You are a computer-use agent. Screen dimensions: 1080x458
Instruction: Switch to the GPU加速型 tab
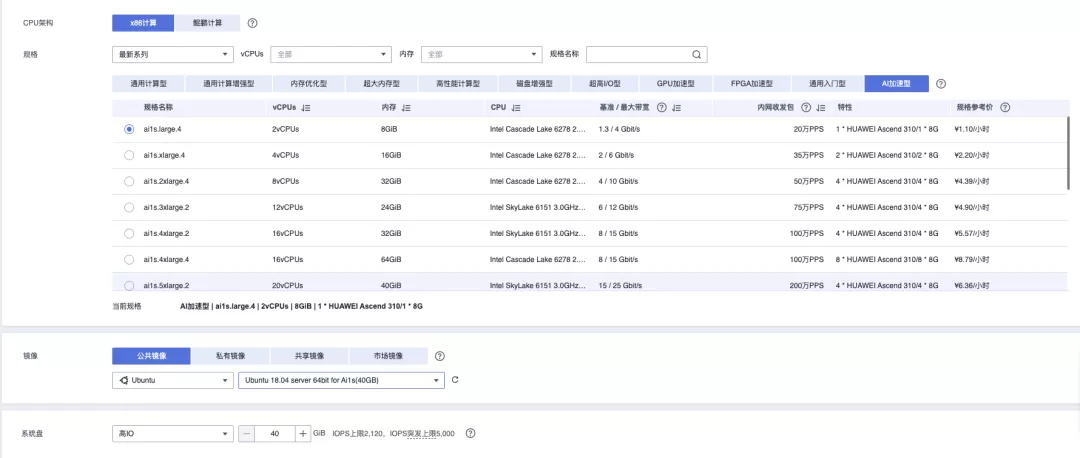(x=676, y=84)
